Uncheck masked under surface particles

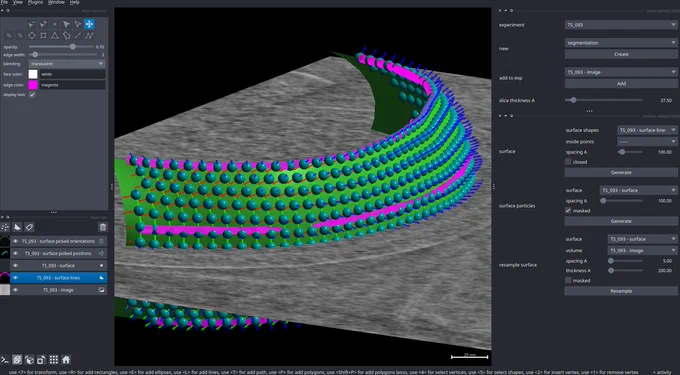click(568, 210)
